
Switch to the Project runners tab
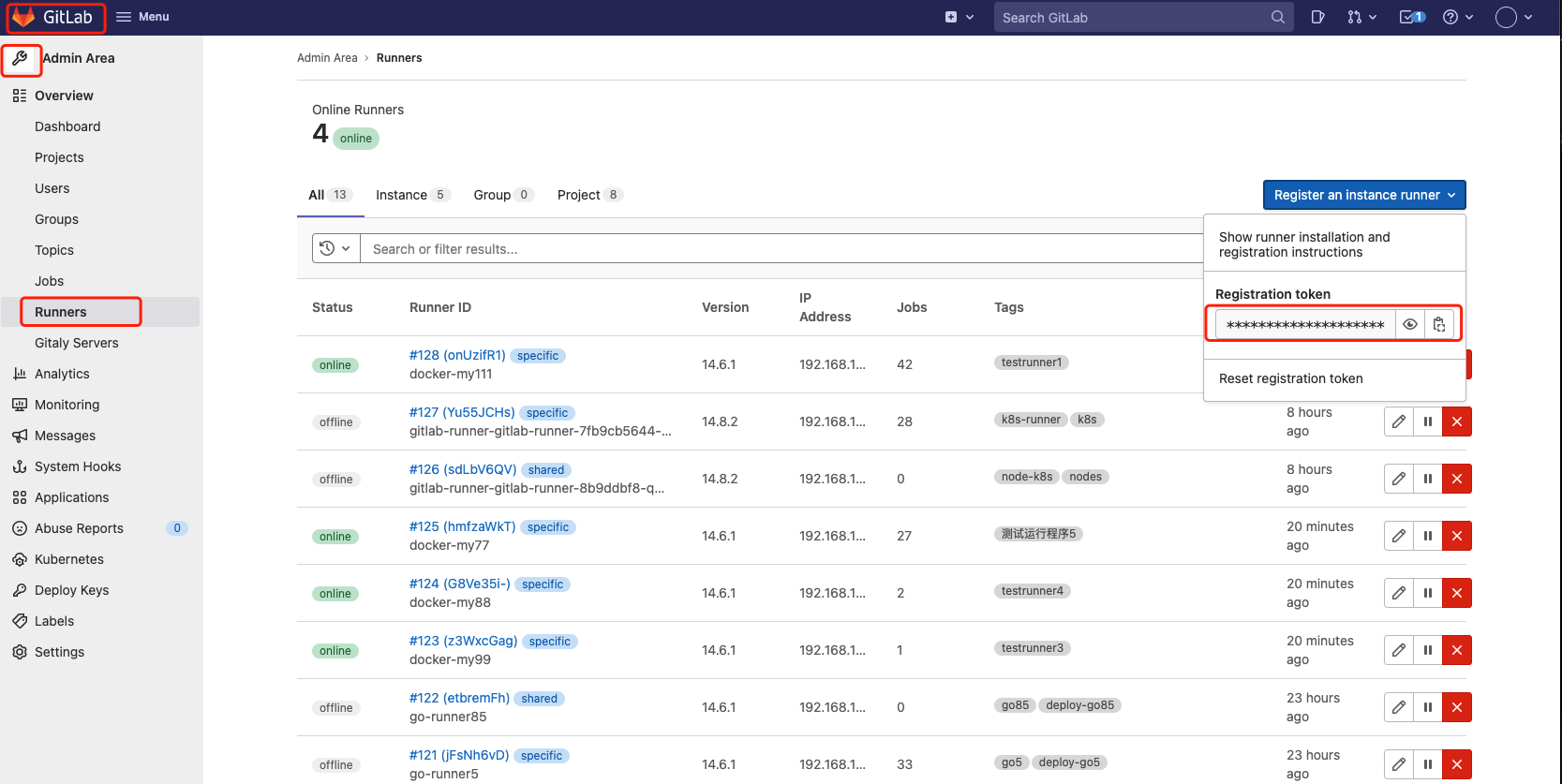pyautogui.click(x=589, y=195)
